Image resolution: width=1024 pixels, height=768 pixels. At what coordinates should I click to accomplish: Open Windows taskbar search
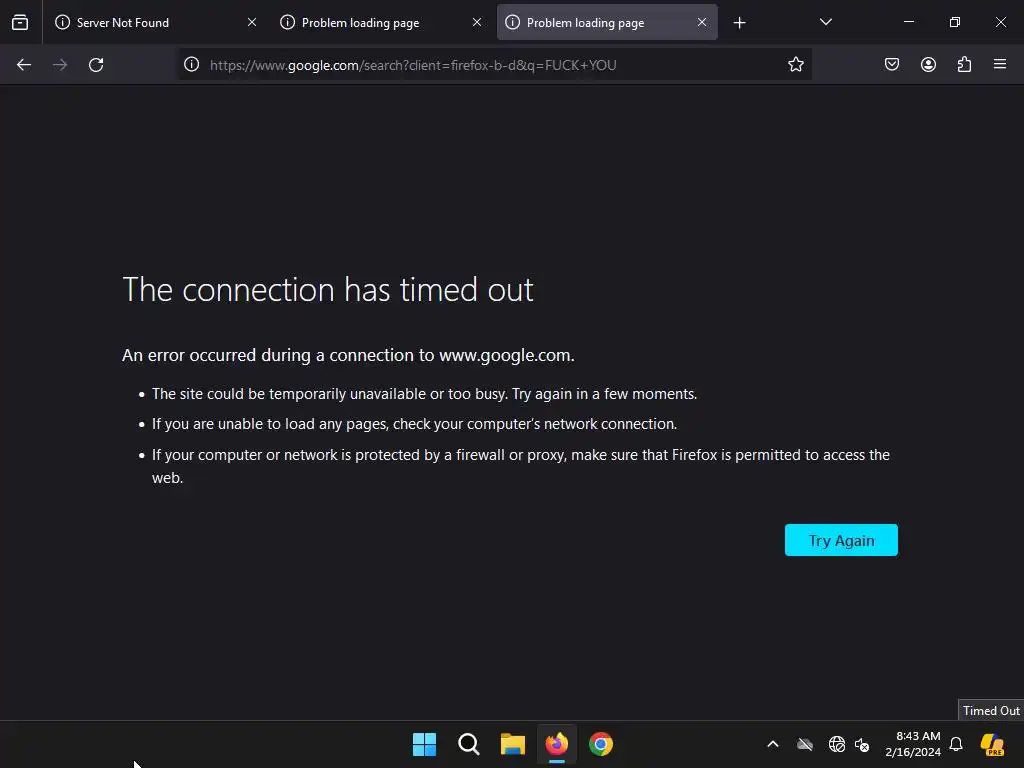click(x=469, y=744)
